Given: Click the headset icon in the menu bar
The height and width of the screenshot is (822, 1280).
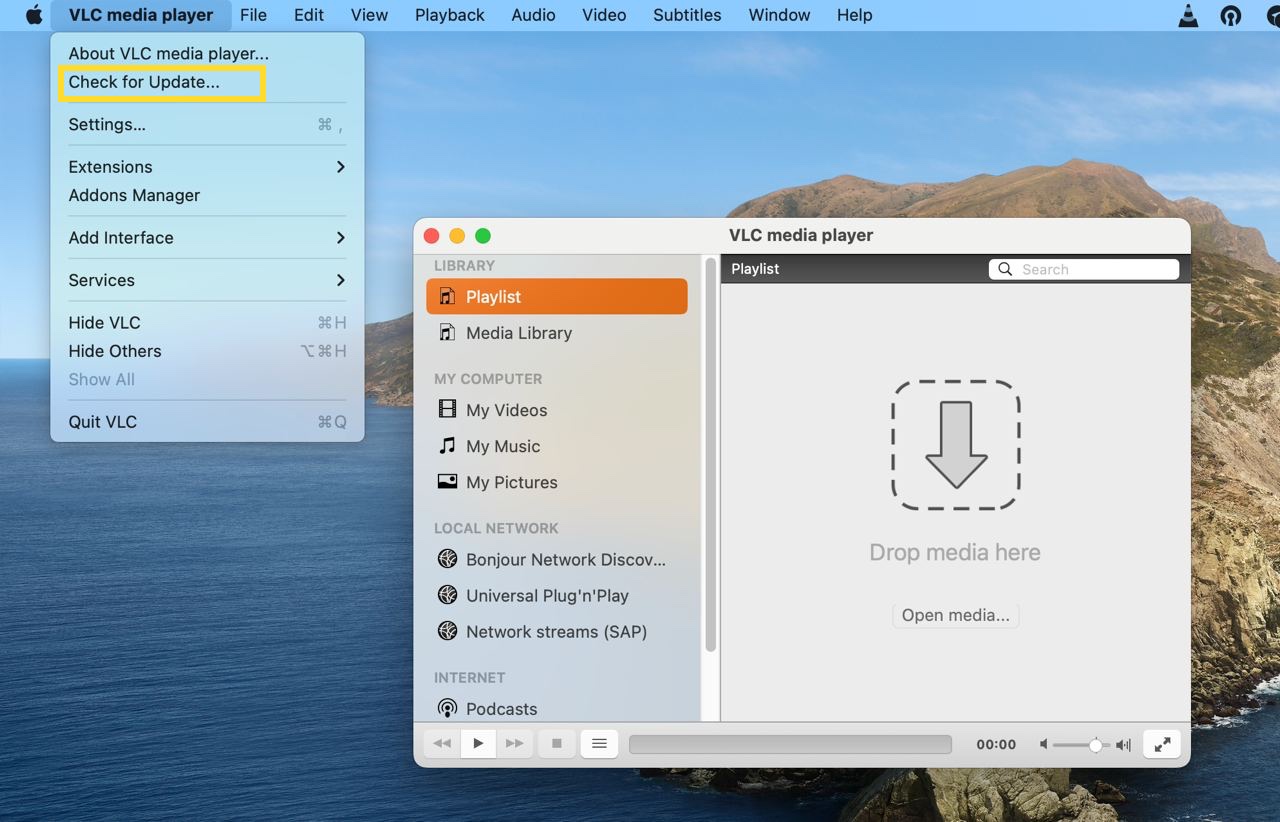Looking at the screenshot, I should click(x=1230, y=15).
